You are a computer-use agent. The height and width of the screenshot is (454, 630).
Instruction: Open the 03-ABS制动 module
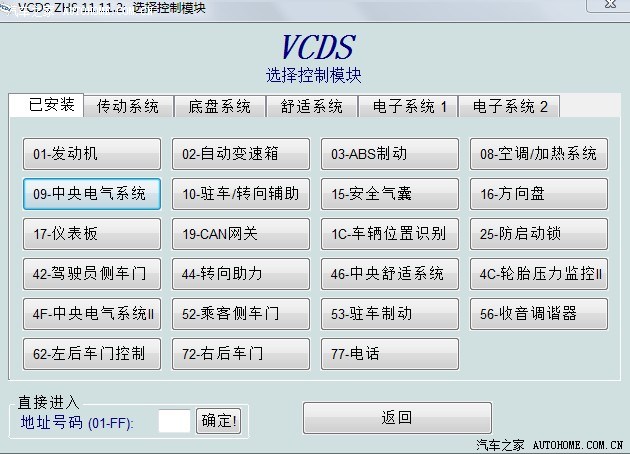click(389, 154)
